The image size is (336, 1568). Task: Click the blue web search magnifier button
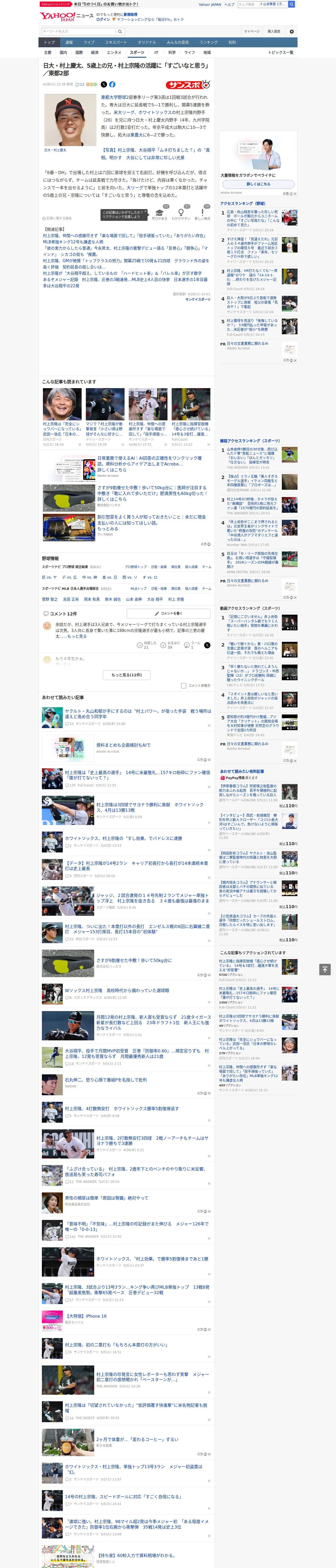(x=292, y=4)
